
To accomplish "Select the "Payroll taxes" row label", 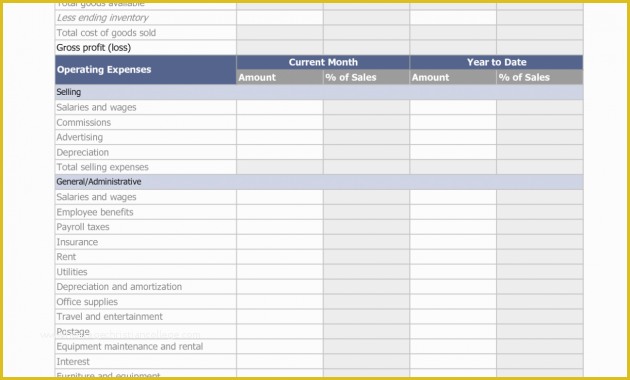I will pyautogui.click(x=83, y=227).
